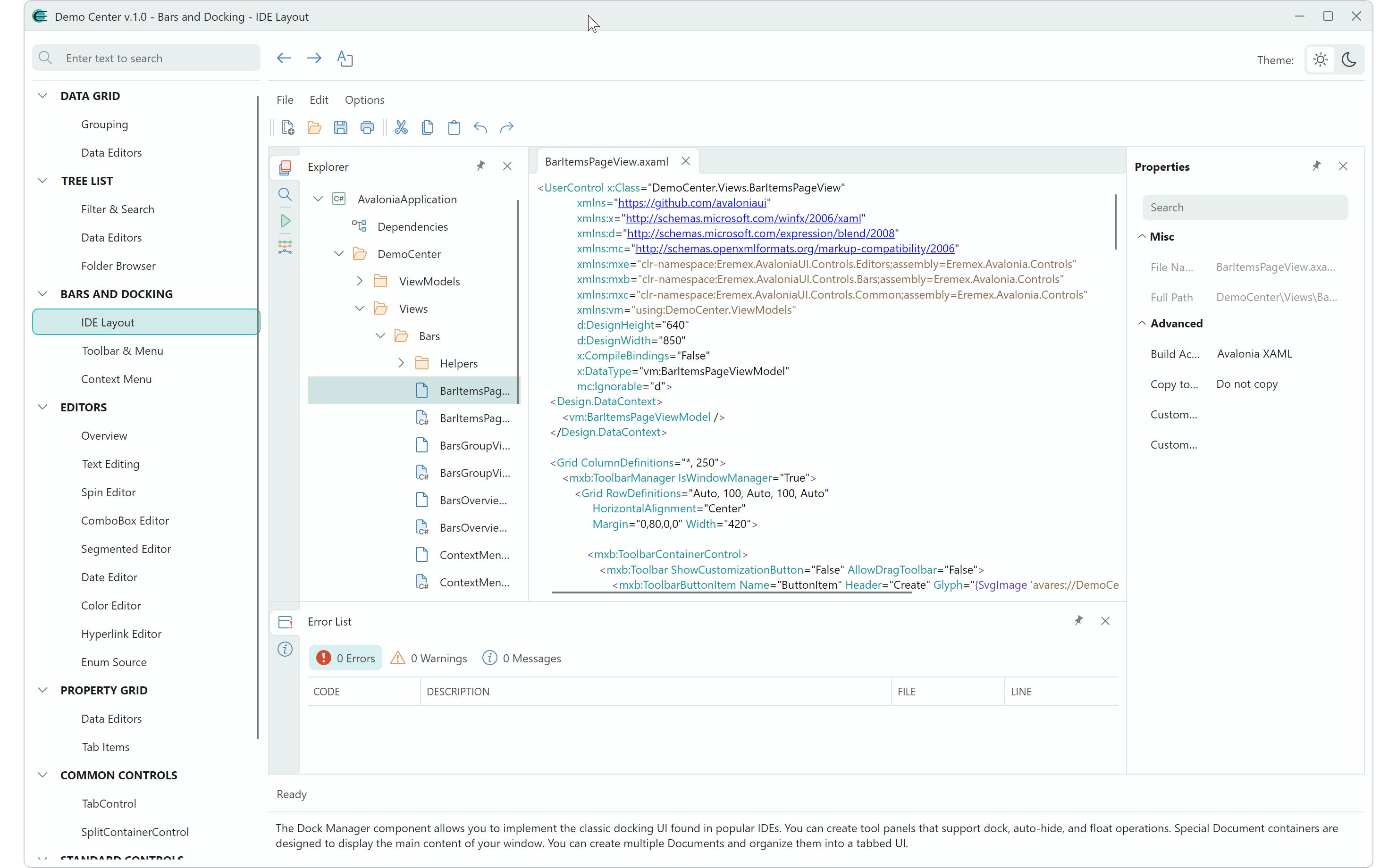Collapse the Advanced property category
This screenshot has height=868, width=1397.
1142,323
